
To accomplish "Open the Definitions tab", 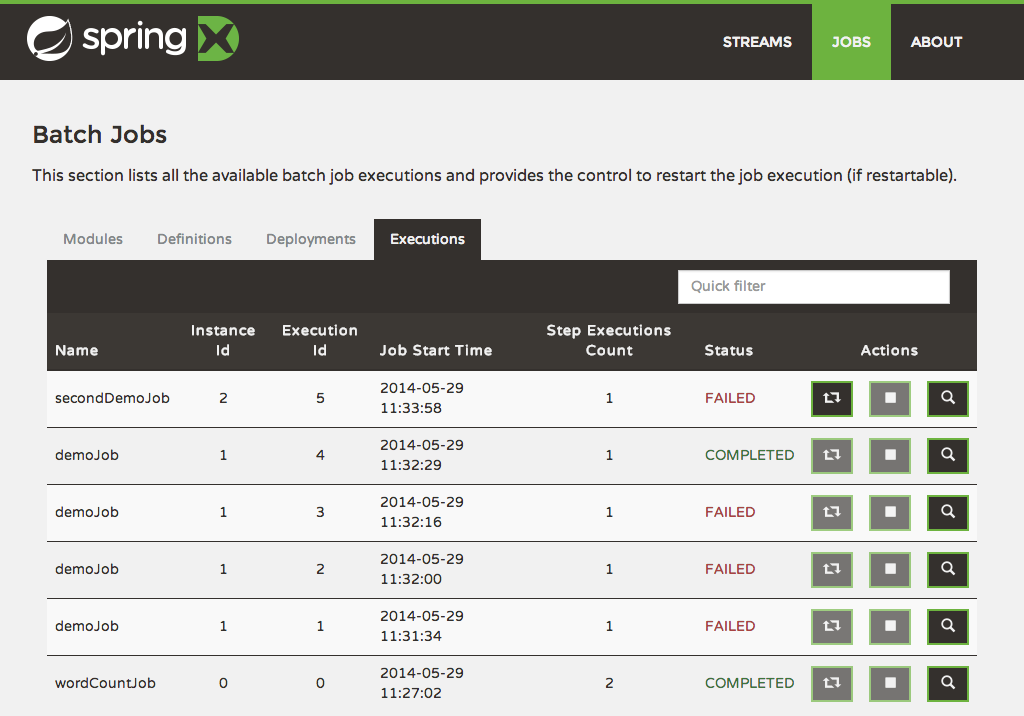I will pos(194,239).
